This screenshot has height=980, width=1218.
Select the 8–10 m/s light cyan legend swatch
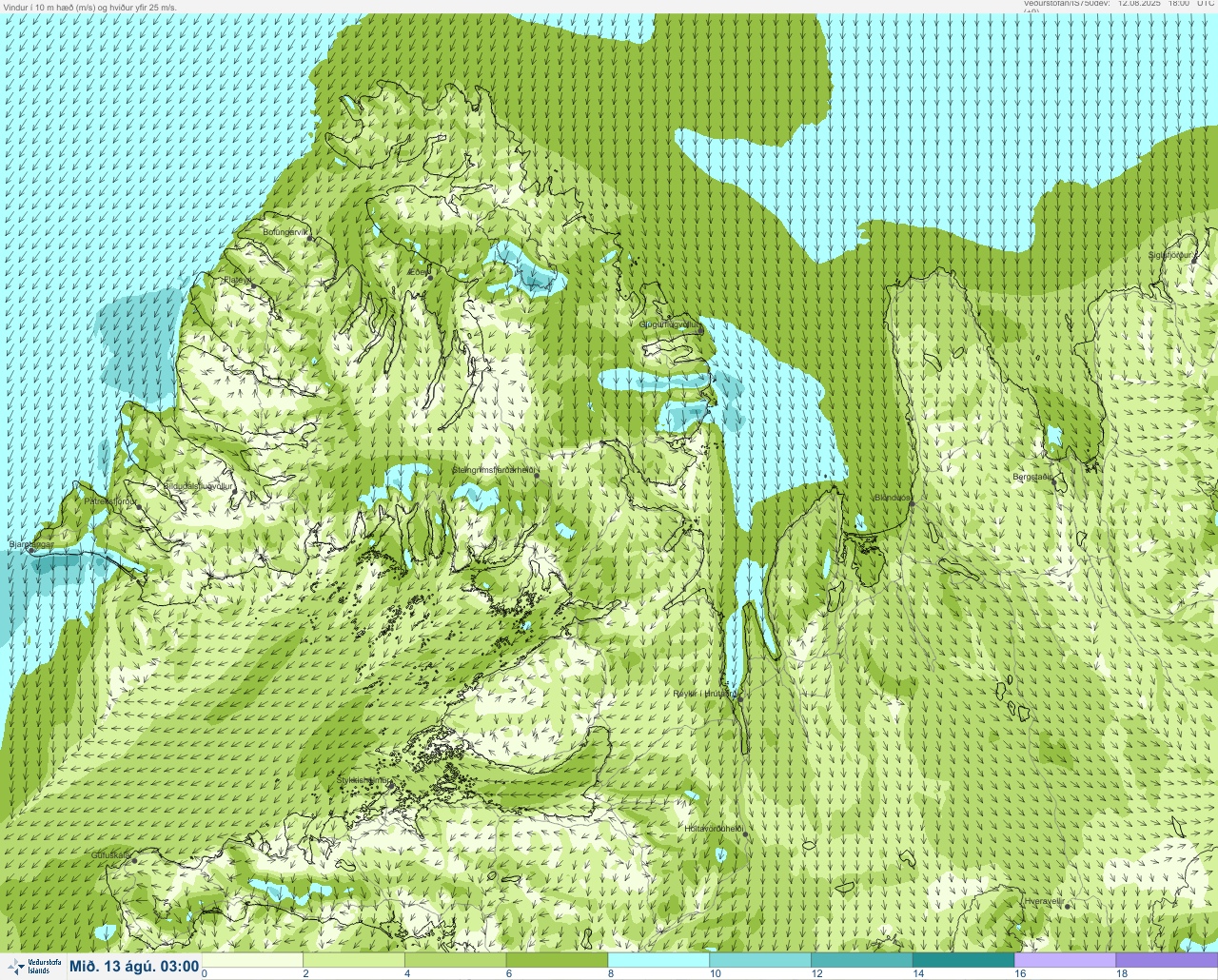(658, 960)
